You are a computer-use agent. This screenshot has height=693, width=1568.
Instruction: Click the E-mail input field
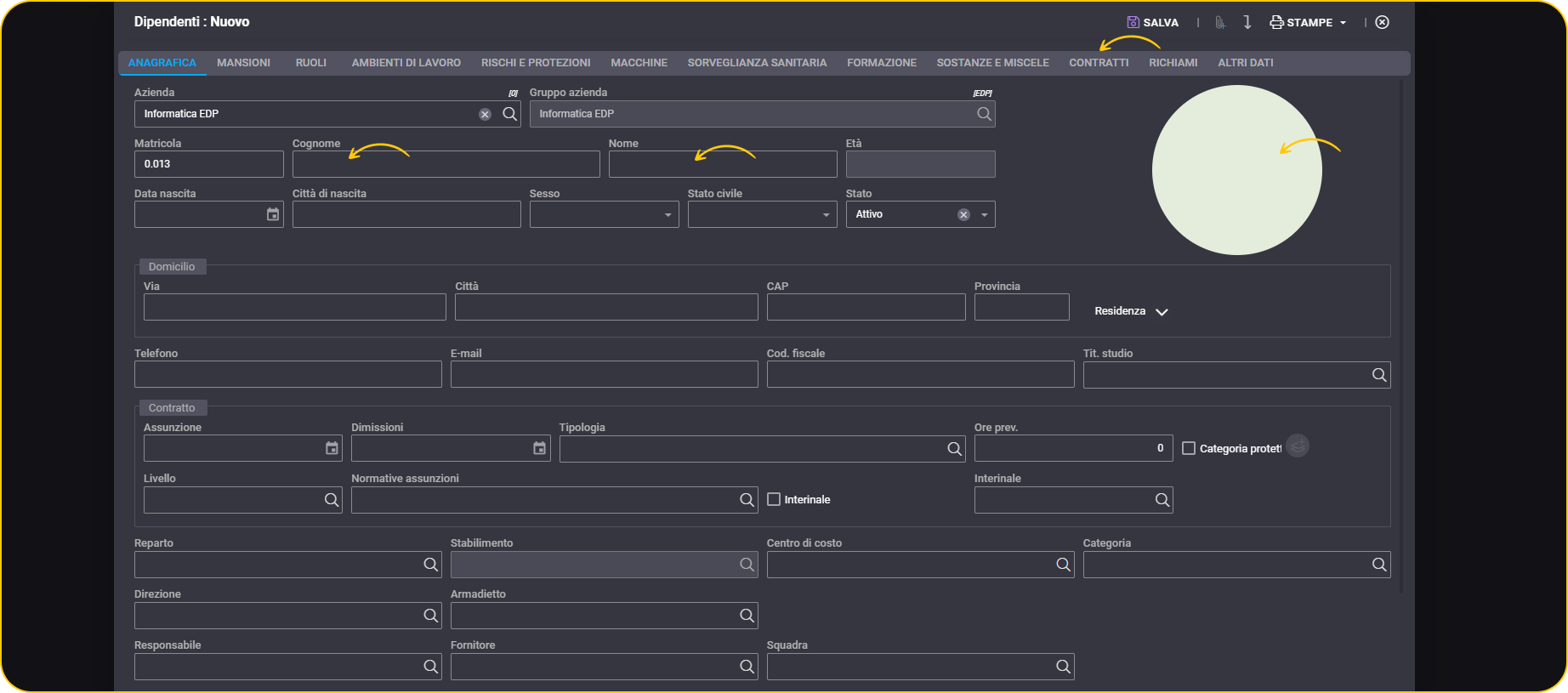605,374
